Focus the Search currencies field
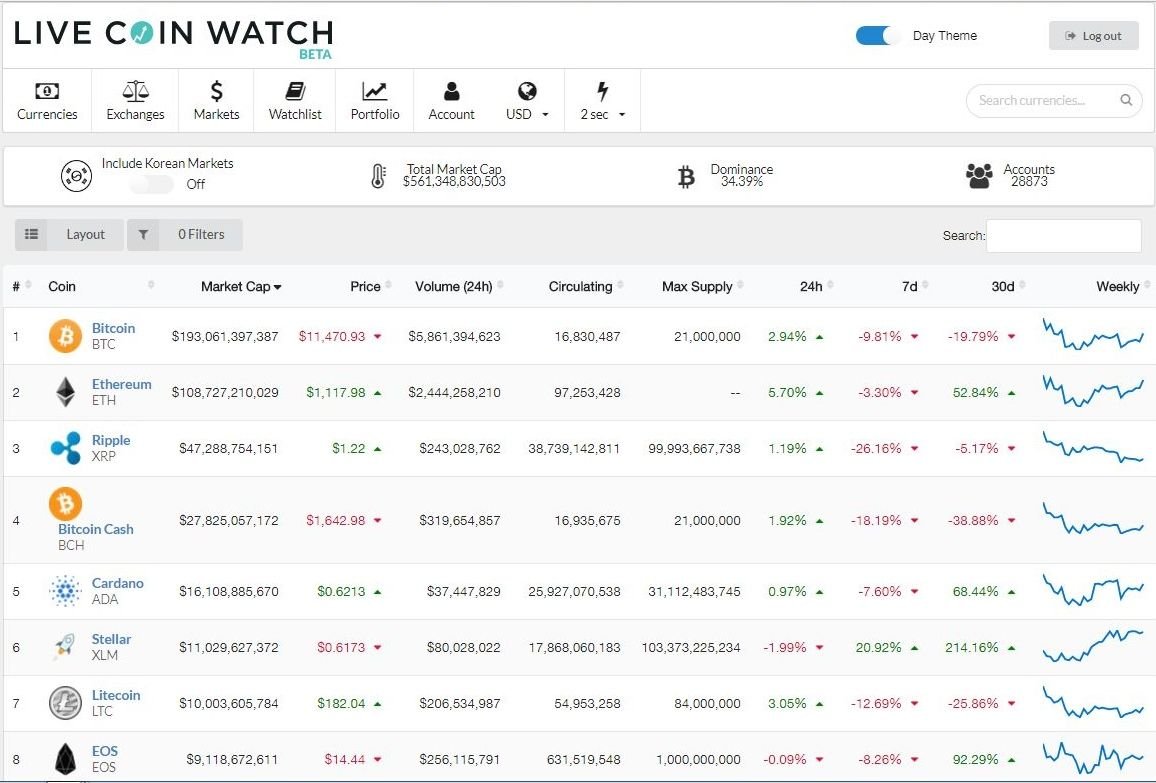1156x783 pixels. click(x=1054, y=100)
